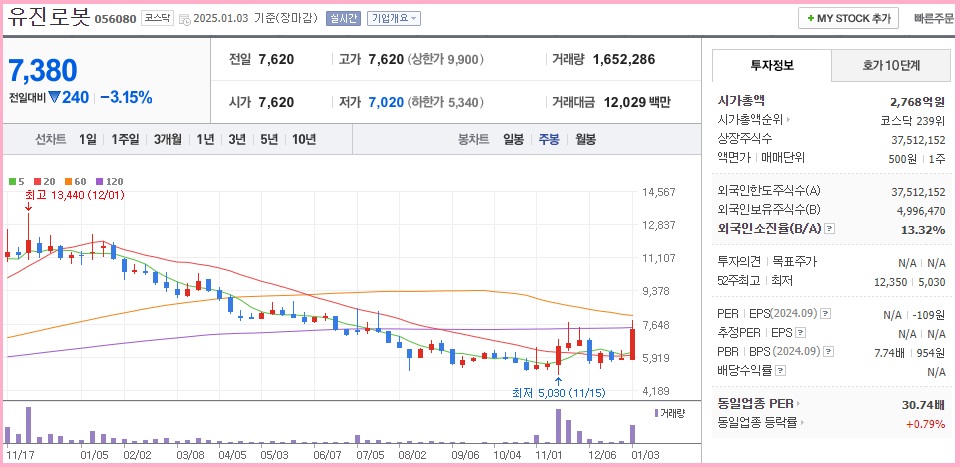Click the current price 7,380
The image size is (960, 467).
pyautogui.click(x=43, y=70)
